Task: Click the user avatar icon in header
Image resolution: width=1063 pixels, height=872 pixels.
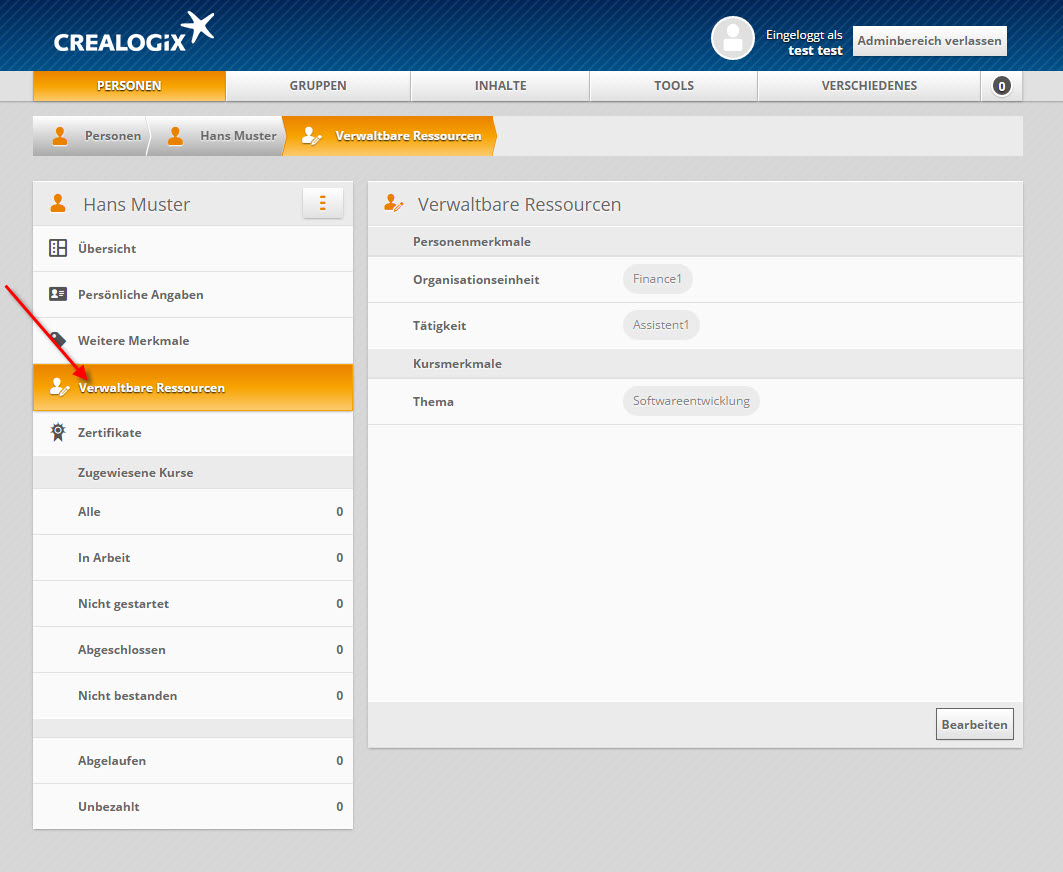Action: pos(732,38)
